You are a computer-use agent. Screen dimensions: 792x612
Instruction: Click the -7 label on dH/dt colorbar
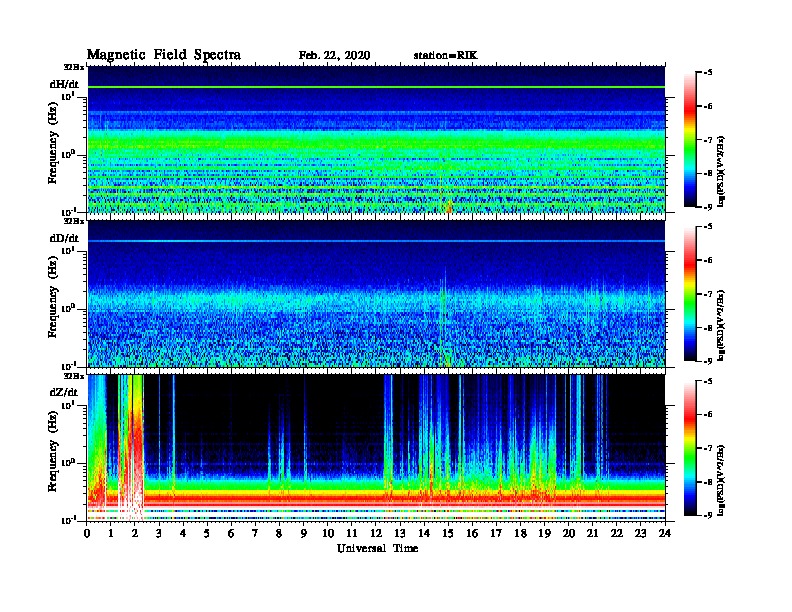708,140
